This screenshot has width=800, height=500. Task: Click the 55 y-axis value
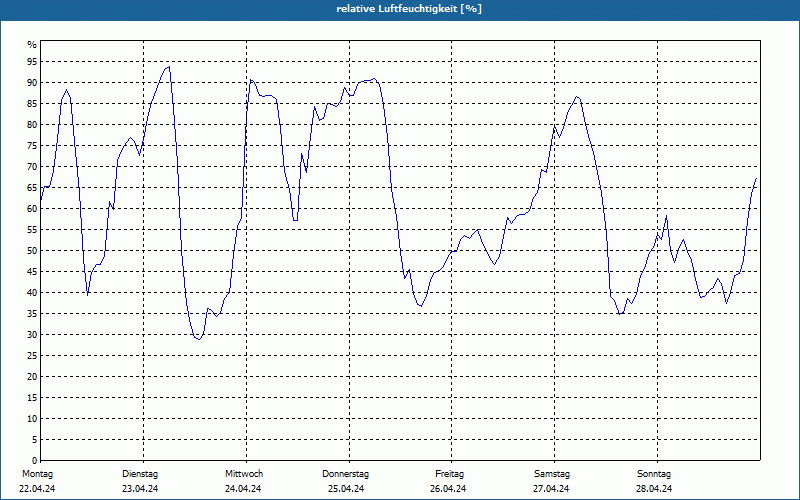pyautogui.click(x=32, y=230)
